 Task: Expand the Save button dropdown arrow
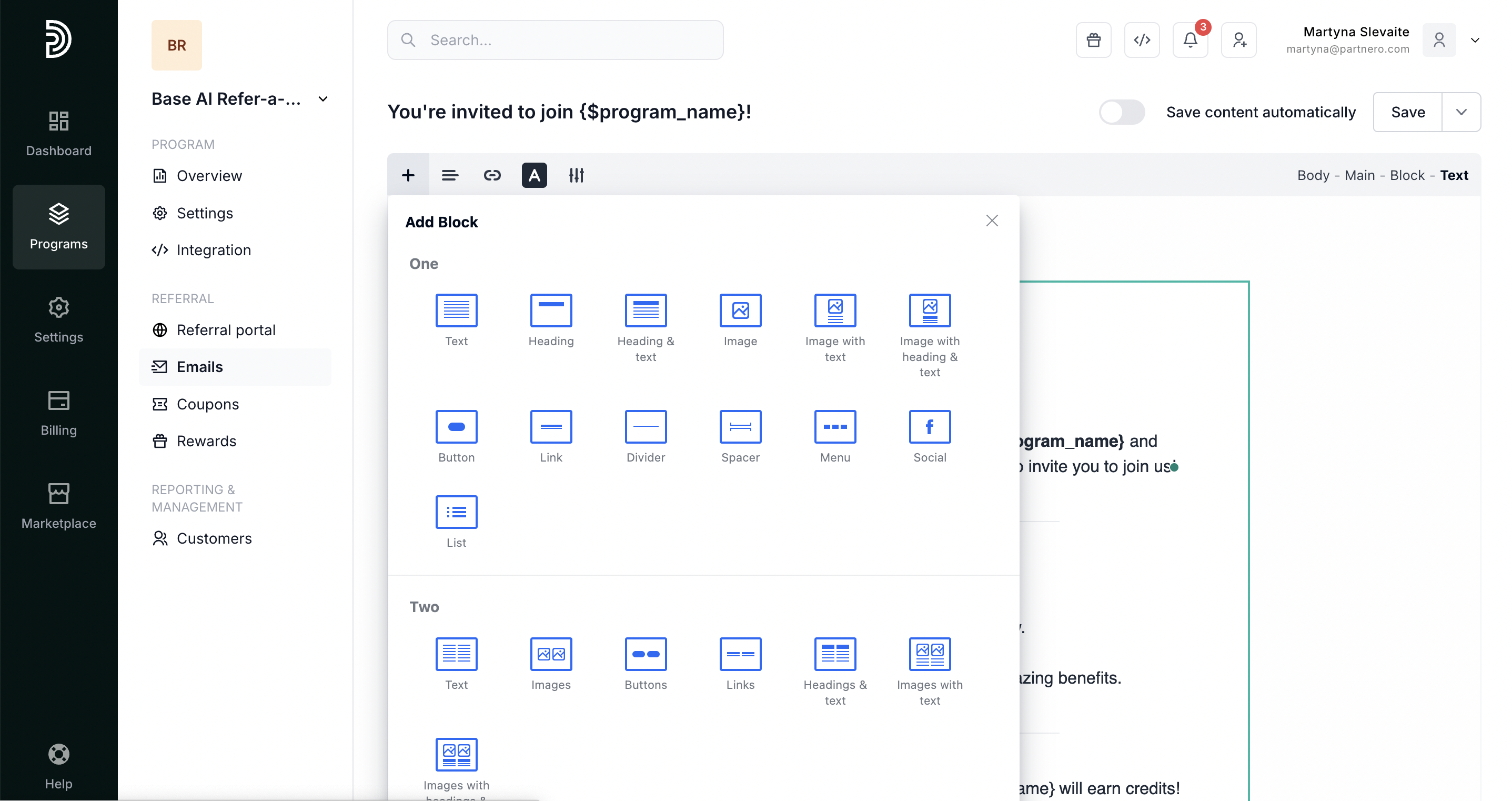(1461, 112)
